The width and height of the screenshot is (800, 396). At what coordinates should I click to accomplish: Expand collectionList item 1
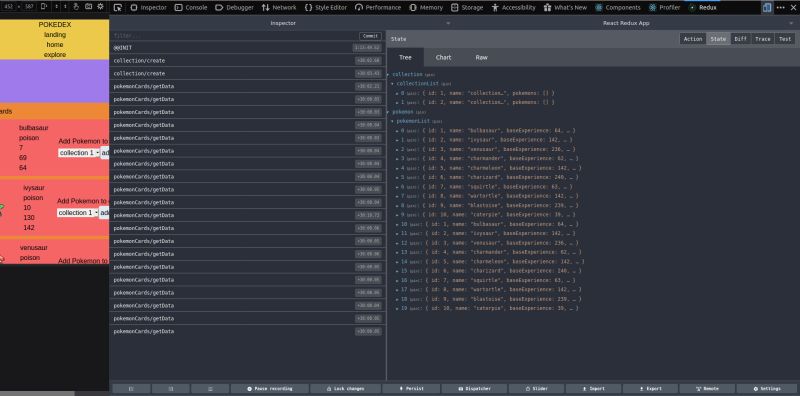click(397, 103)
